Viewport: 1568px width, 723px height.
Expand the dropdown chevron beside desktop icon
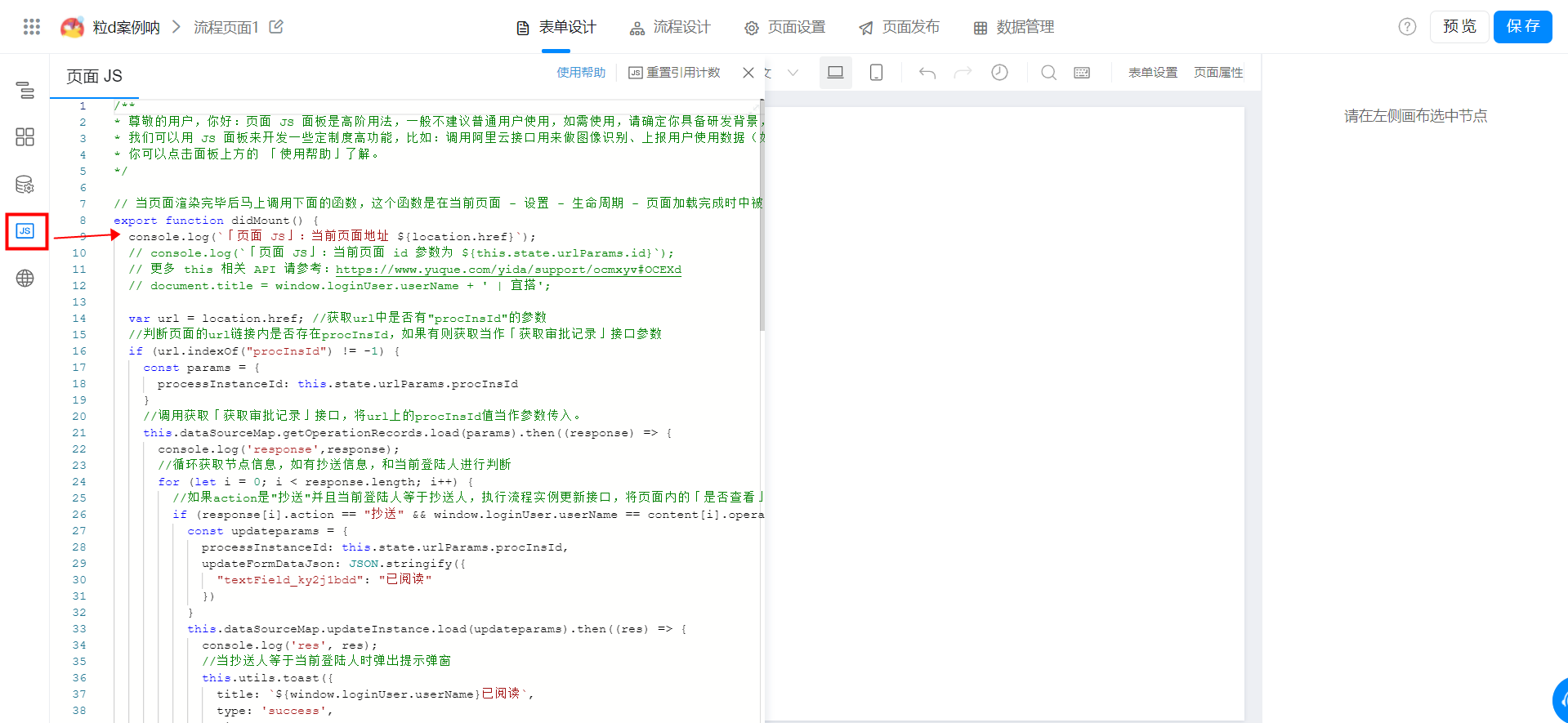pyautogui.click(x=793, y=73)
